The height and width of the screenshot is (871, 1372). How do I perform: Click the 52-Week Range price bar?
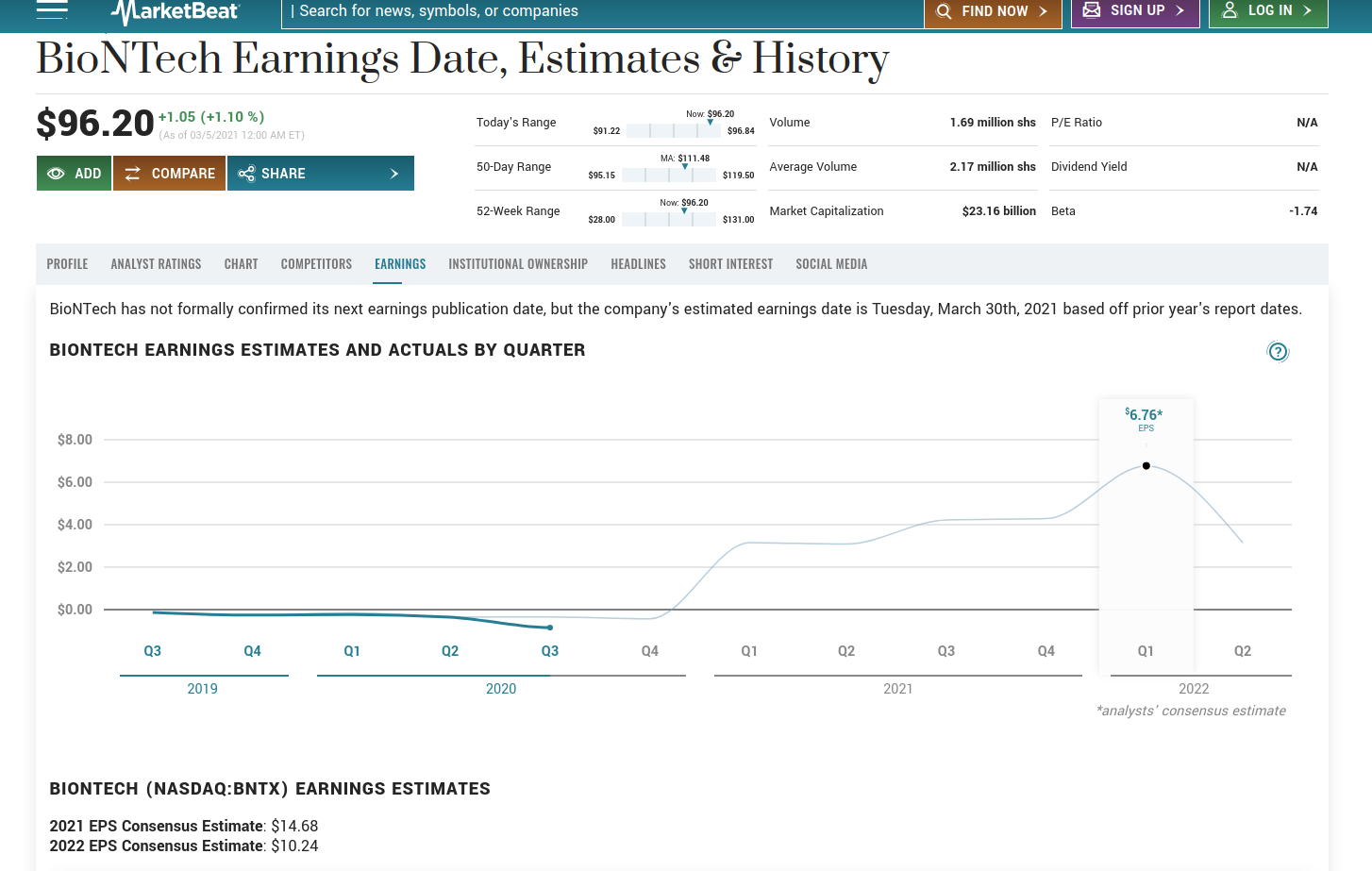[x=669, y=219]
